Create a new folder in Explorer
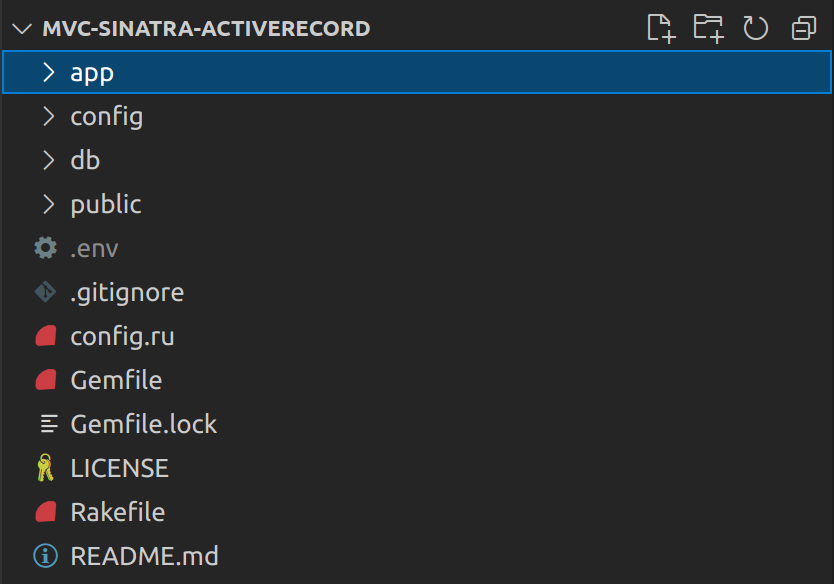Screen dimensions: 834x584 (708, 28)
